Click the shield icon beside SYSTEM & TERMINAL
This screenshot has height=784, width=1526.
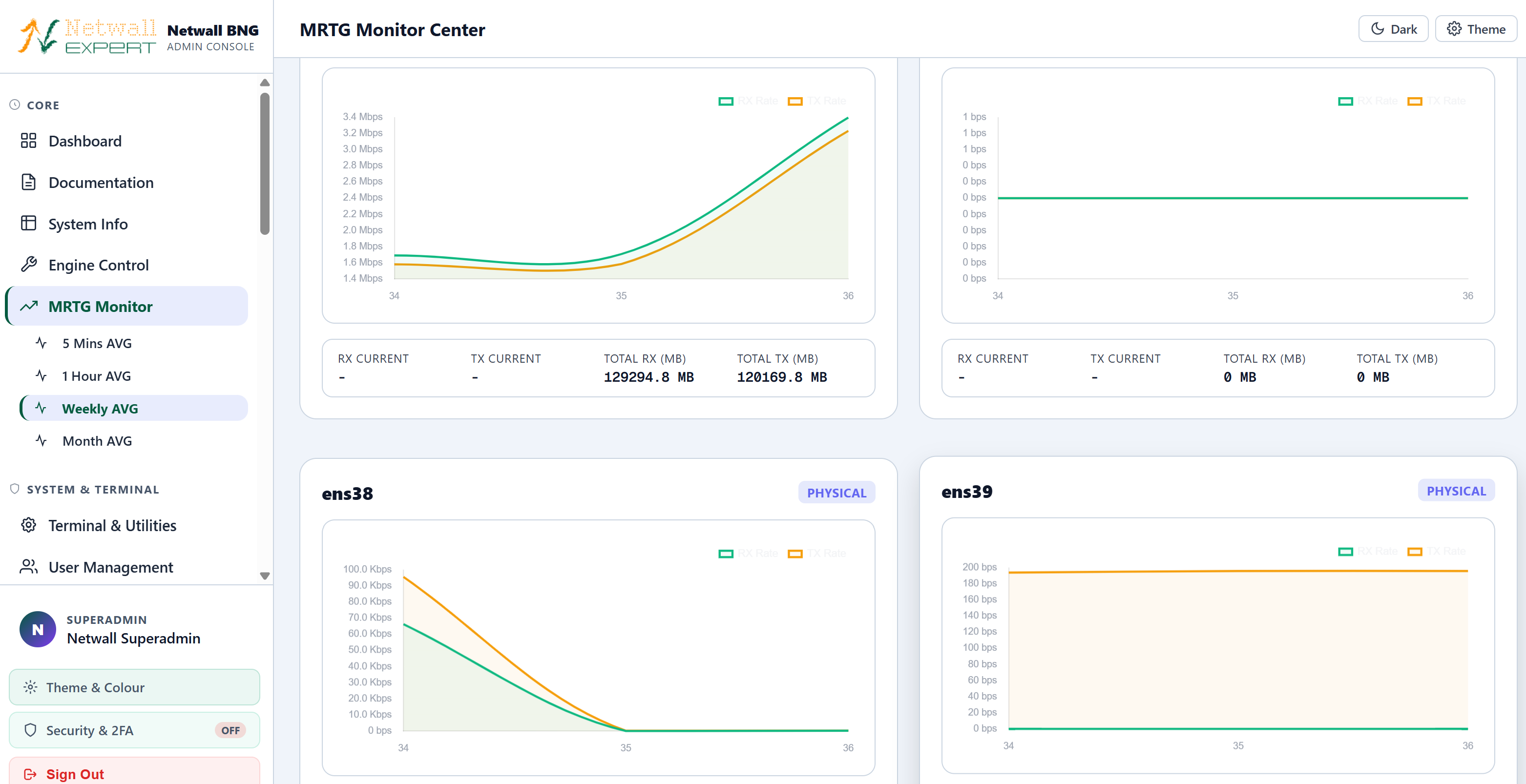(15, 489)
